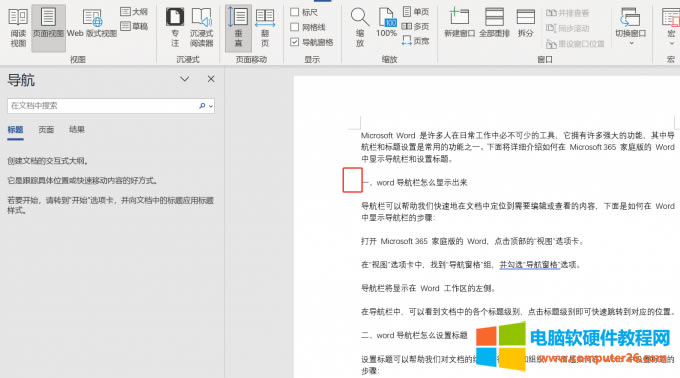Select vertical page movement (垂直)

239,28
